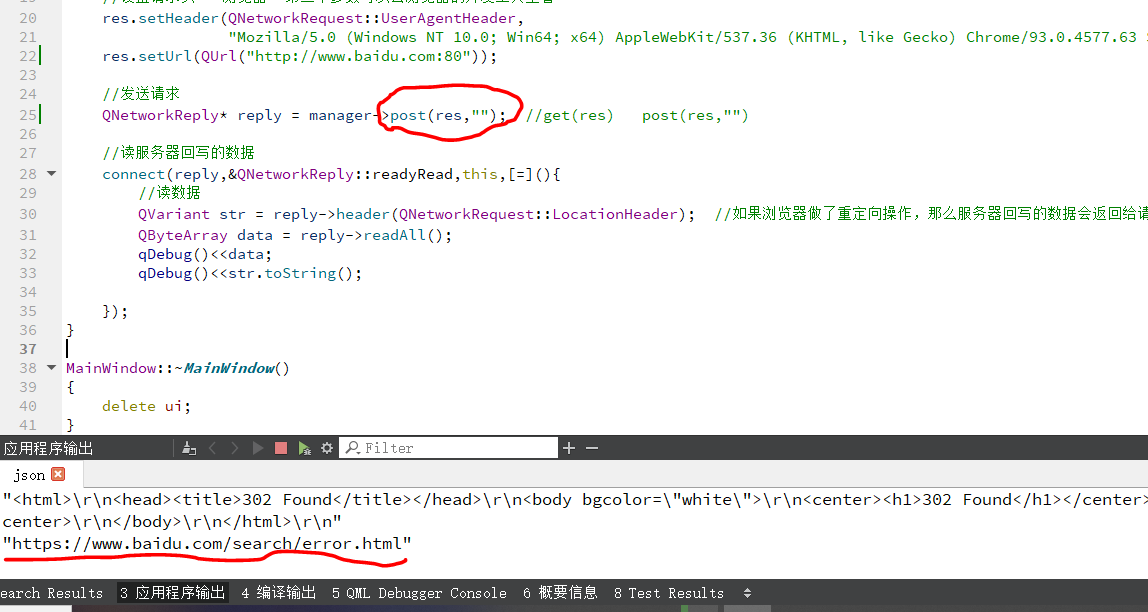Stop the running application

(x=281, y=448)
